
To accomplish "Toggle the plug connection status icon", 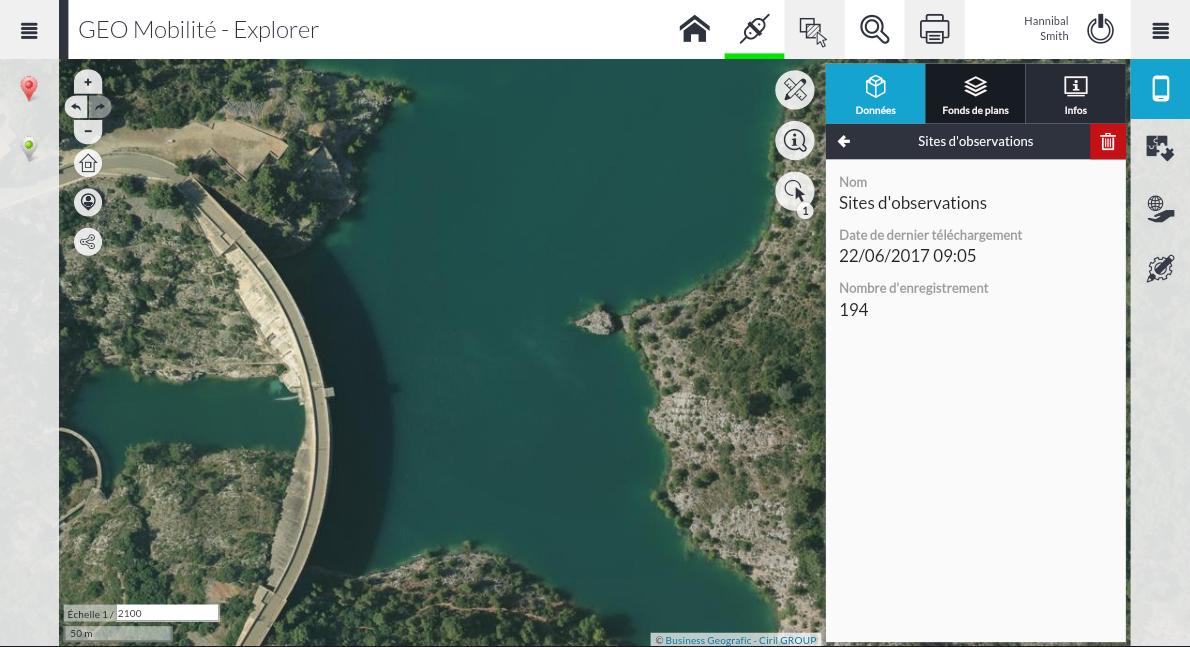I will coord(754,29).
